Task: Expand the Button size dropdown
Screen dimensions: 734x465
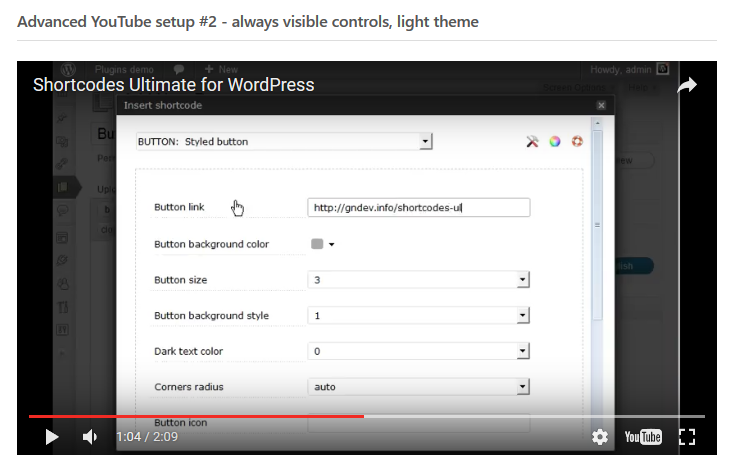Action: [418, 280]
